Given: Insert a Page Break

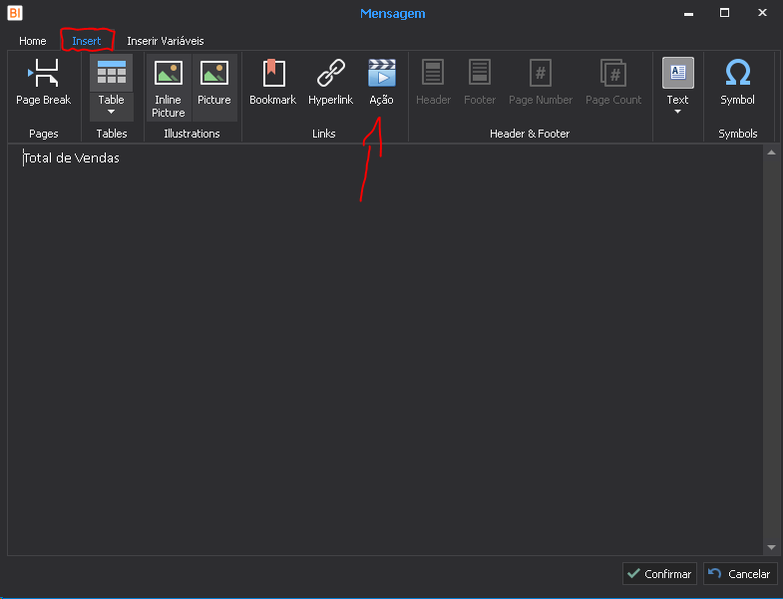Looking at the screenshot, I should click(43, 82).
